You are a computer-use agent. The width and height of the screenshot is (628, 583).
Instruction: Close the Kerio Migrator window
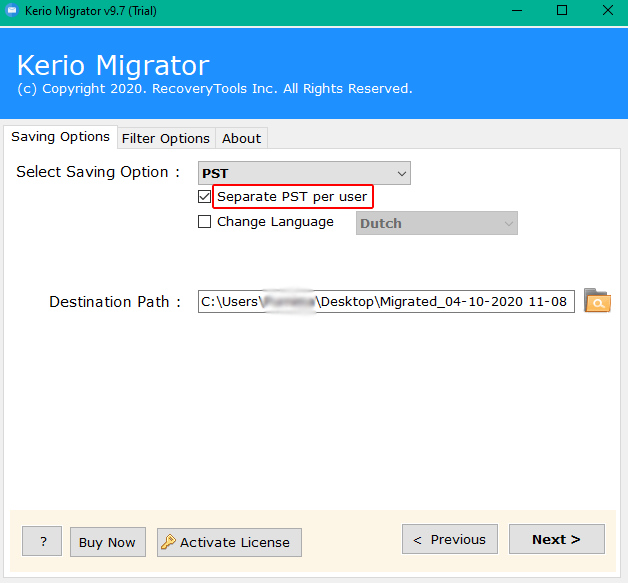pyautogui.click(x=608, y=10)
